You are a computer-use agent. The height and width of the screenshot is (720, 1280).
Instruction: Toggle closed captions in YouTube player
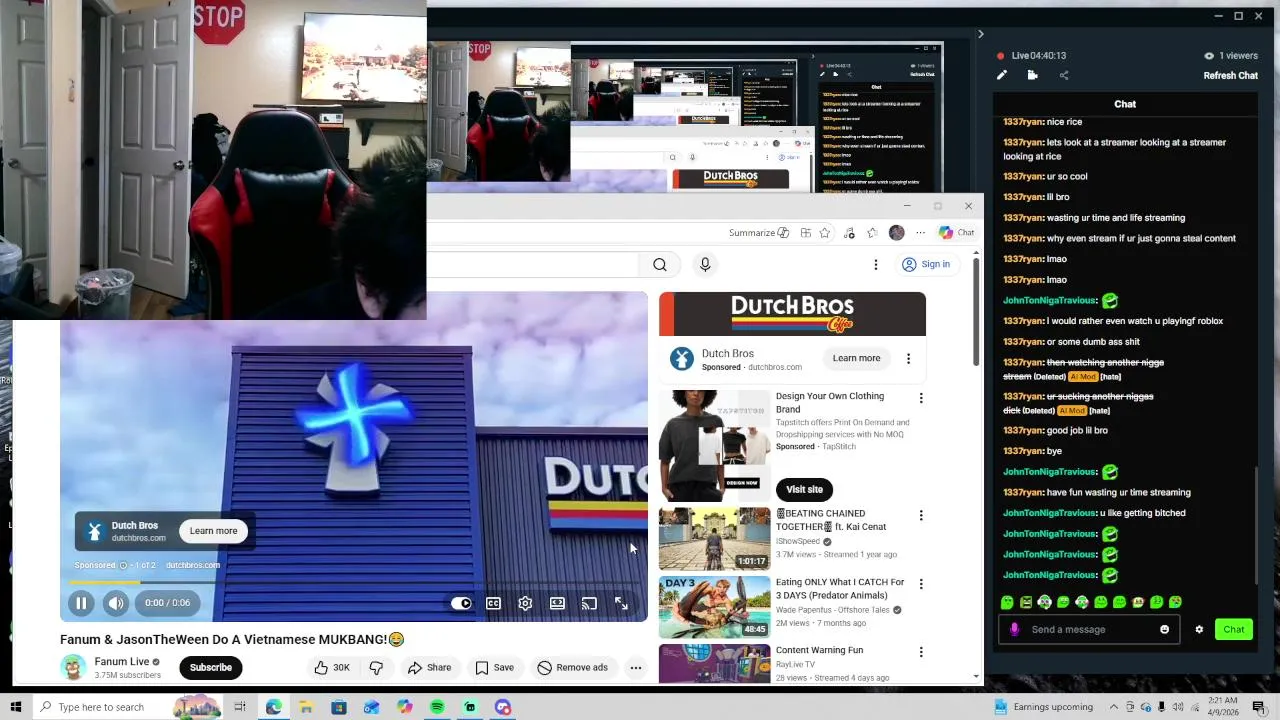click(493, 603)
